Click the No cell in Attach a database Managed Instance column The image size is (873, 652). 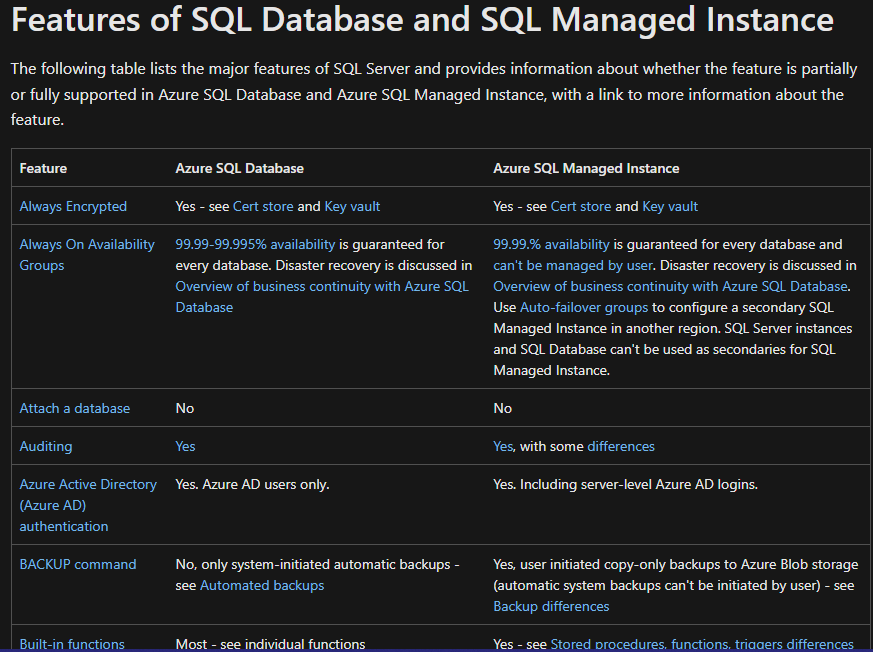502,408
